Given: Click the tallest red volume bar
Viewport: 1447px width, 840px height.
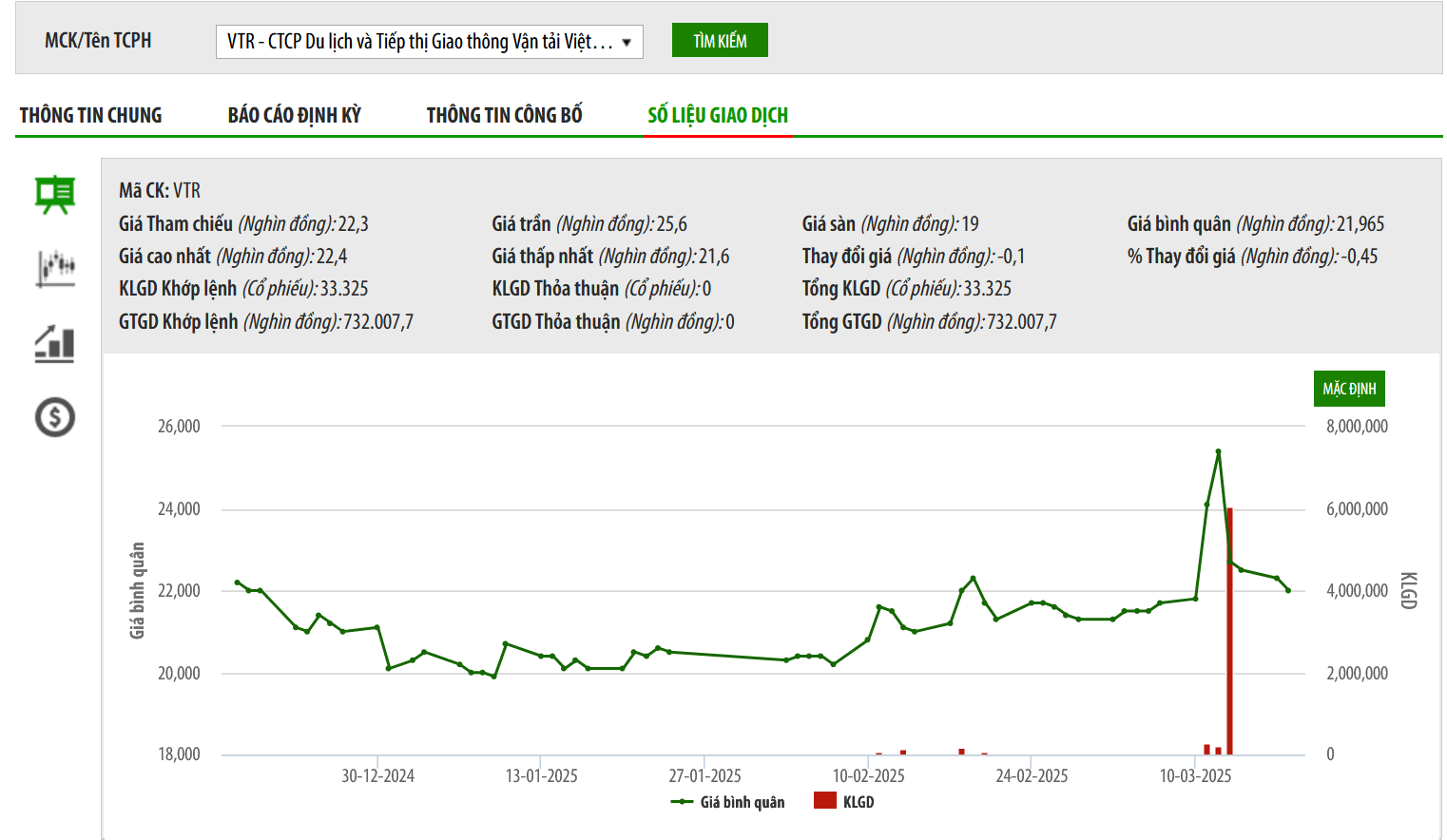Looking at the screenshot, I should click(x=1230, y=632).
